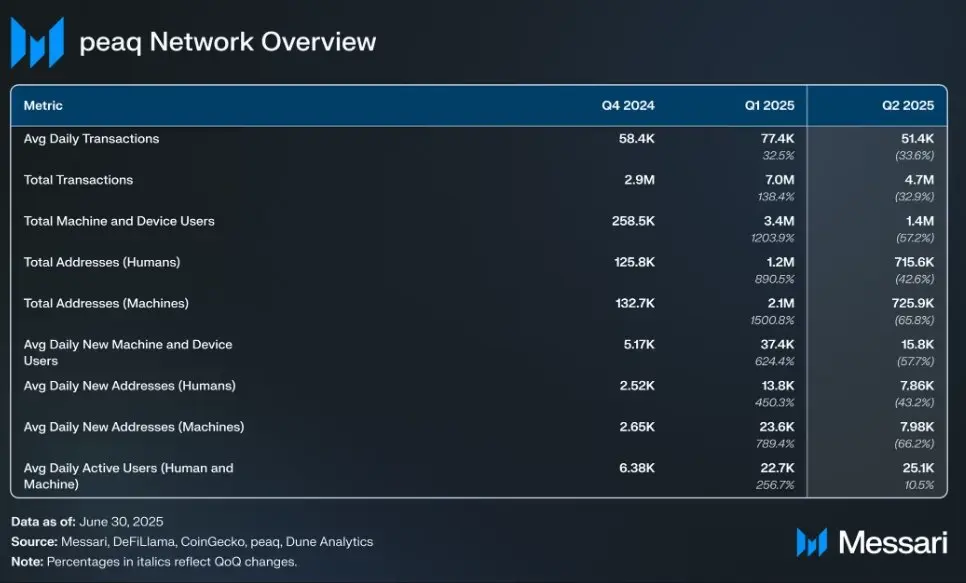Click the 4.7M Total Transactions value

[919, 180]
